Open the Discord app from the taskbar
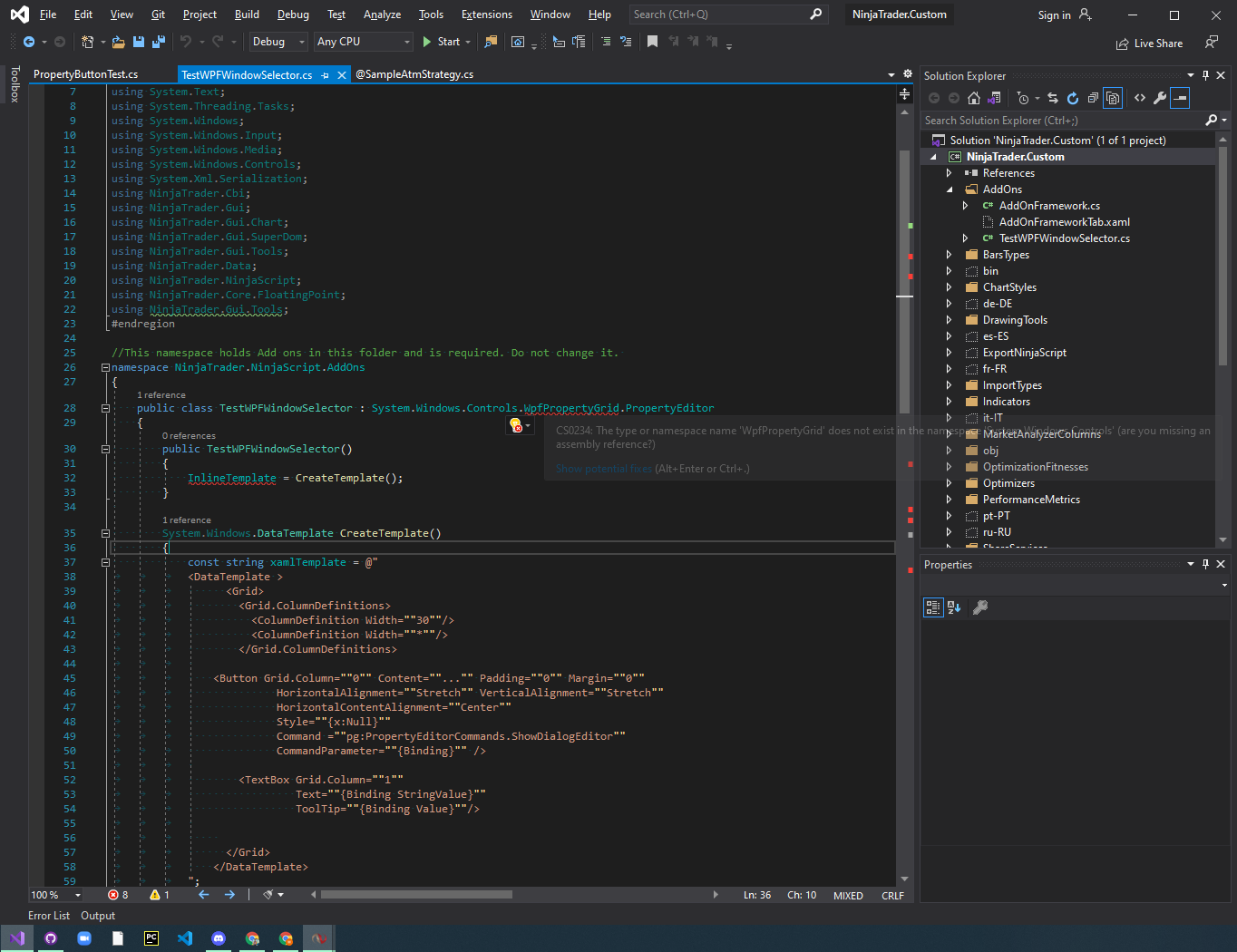 219,938
